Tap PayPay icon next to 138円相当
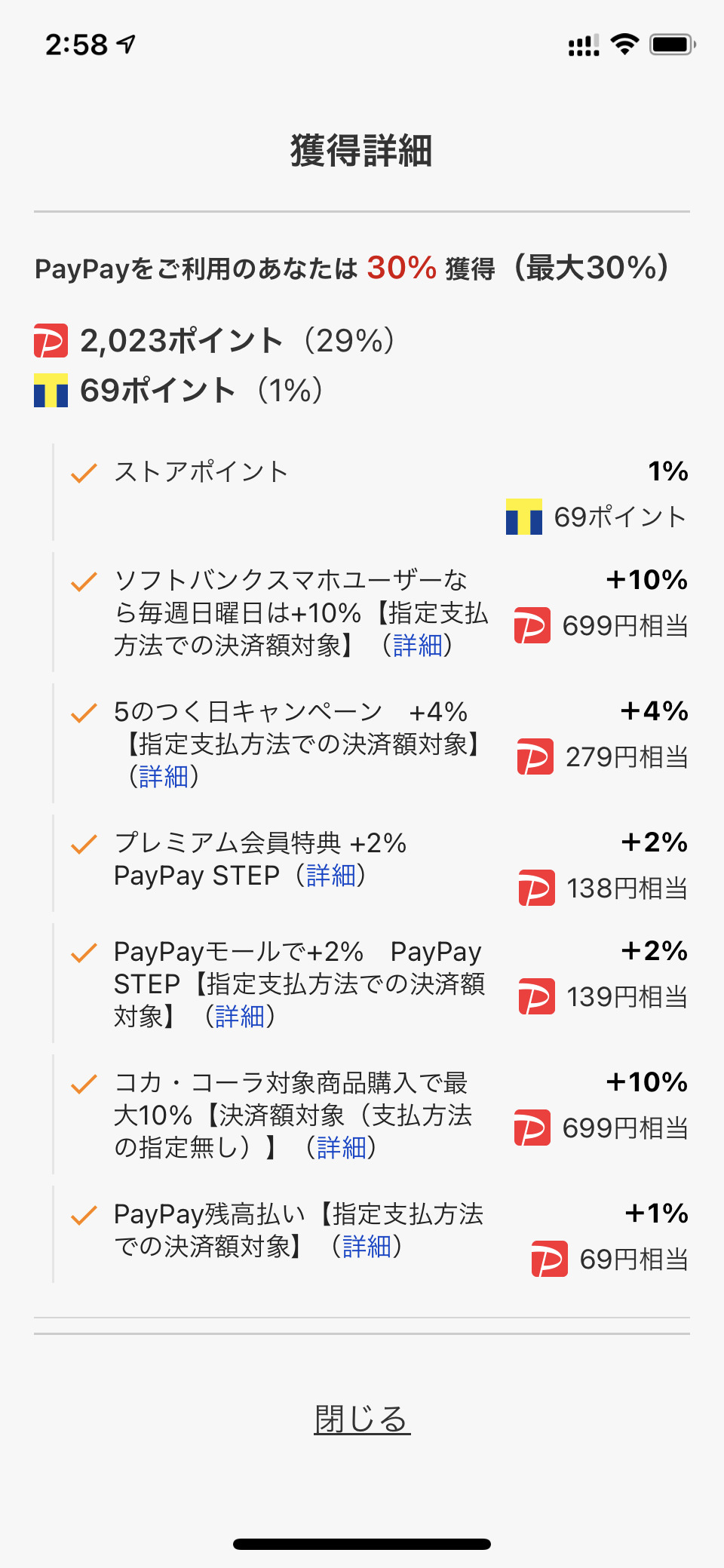Screen dimensions: 724x1568 (536, 888)
